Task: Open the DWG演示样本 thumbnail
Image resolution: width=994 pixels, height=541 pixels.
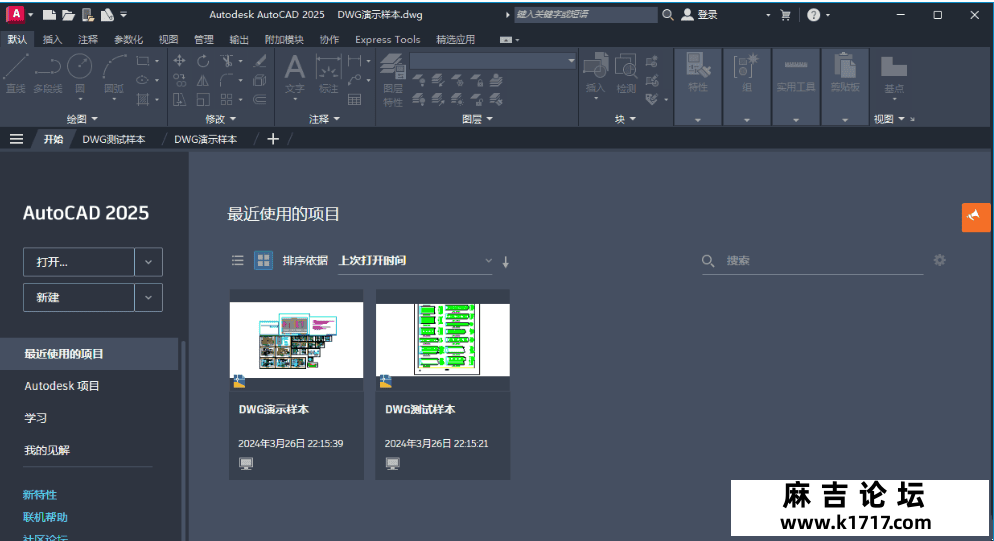Action: click(x=296, y=340)
